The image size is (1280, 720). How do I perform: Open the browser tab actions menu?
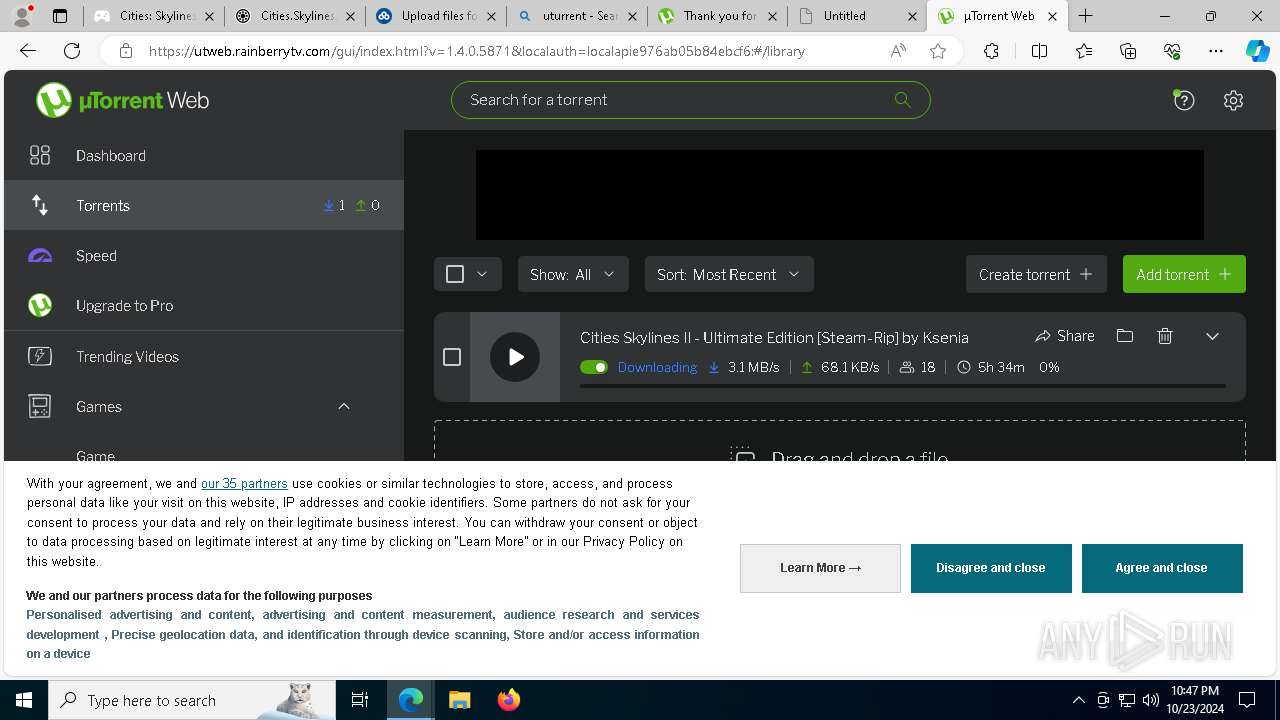(x=60, y=16)
